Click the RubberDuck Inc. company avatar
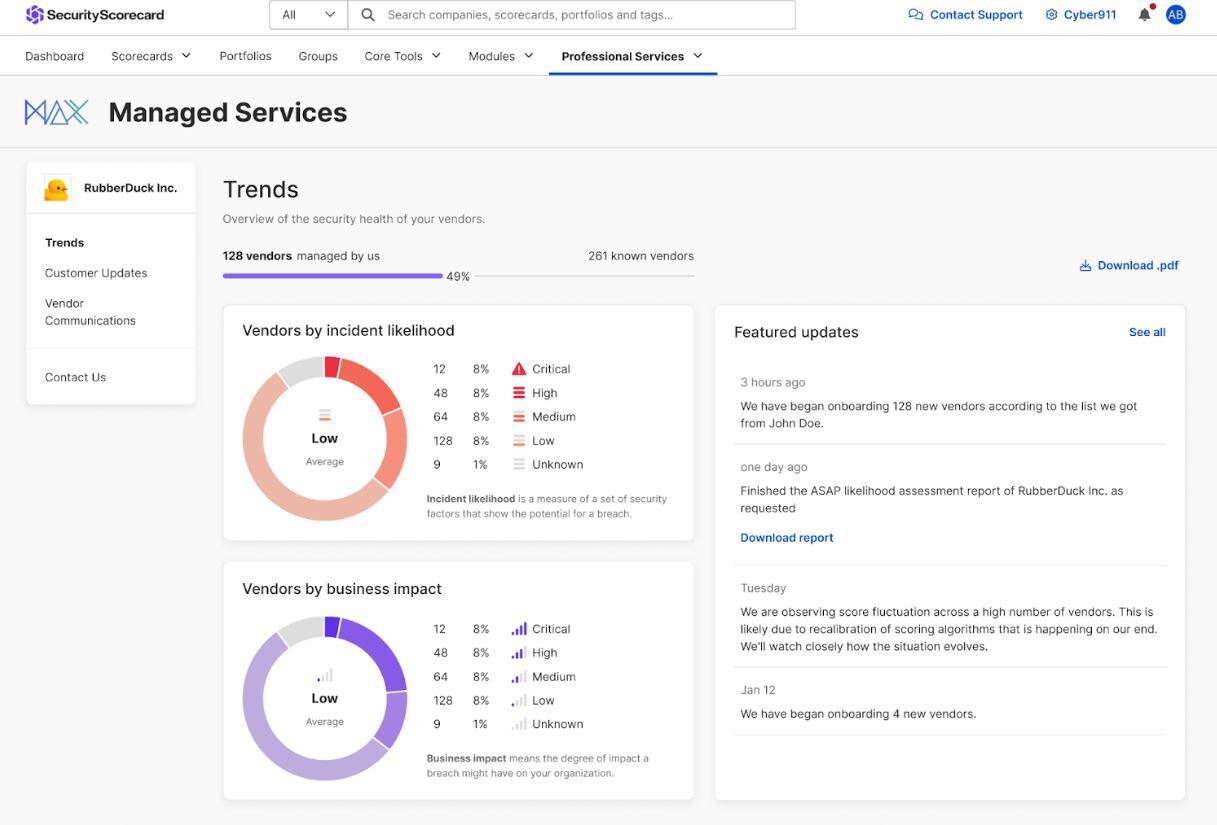The height and width of the screenshot is (825, 1217). click(57, 187)
